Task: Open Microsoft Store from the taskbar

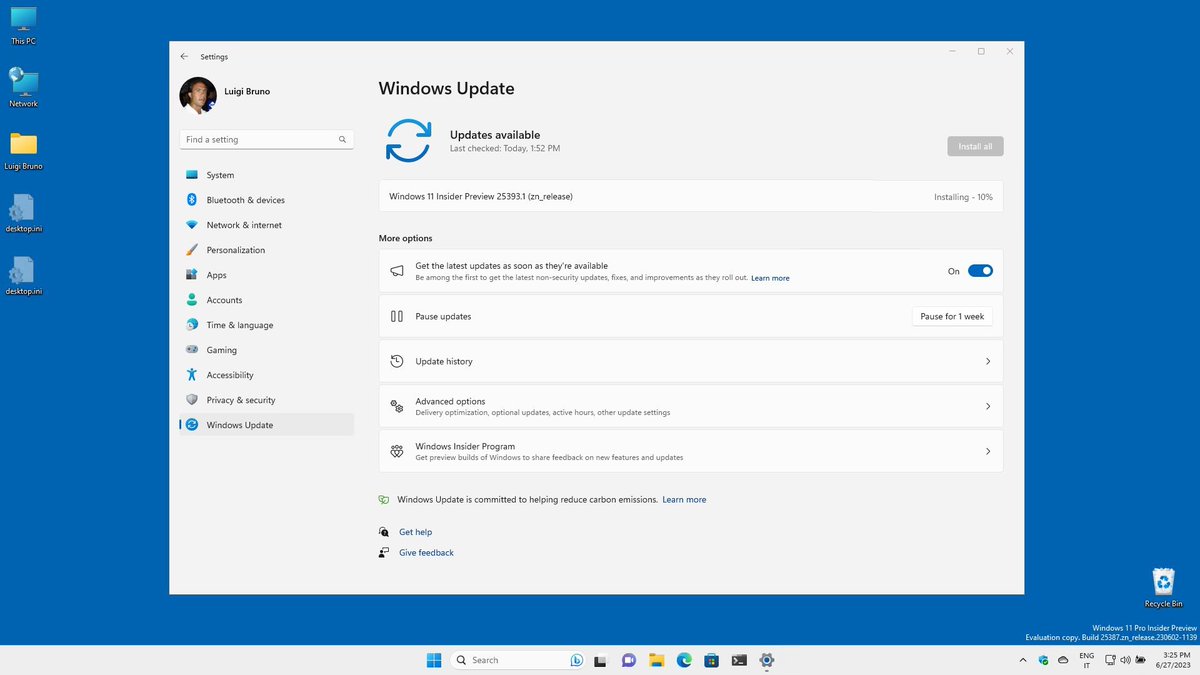Action: pyautogui.click(x=711, y=660)
